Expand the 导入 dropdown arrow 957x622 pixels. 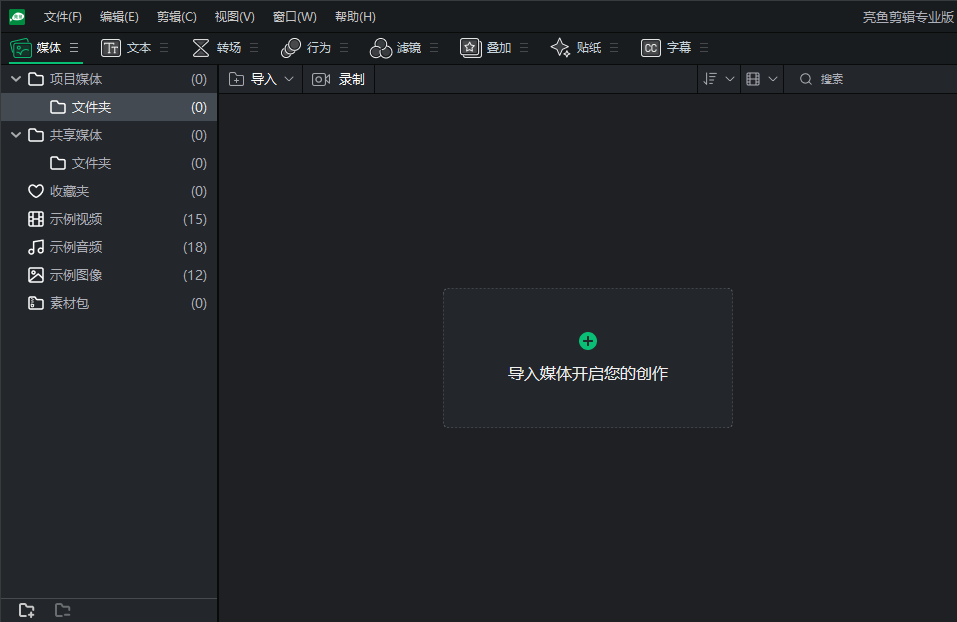289,79
